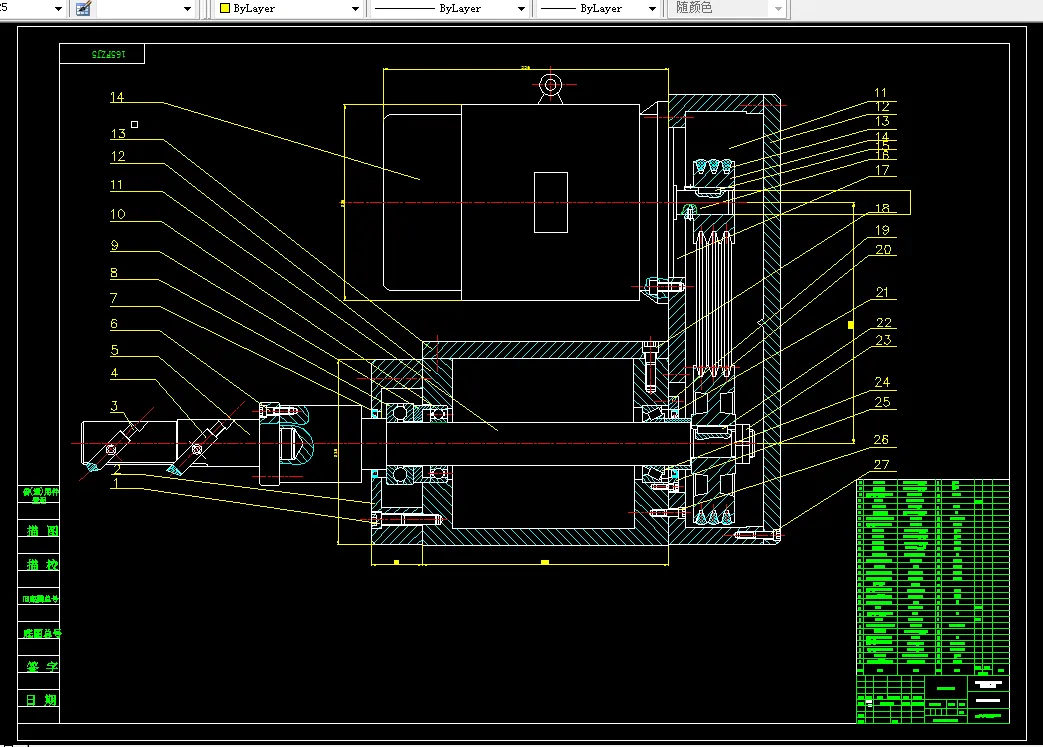Select part callout number 24
Screen dimensions: 1043x747
coord(882,382)
